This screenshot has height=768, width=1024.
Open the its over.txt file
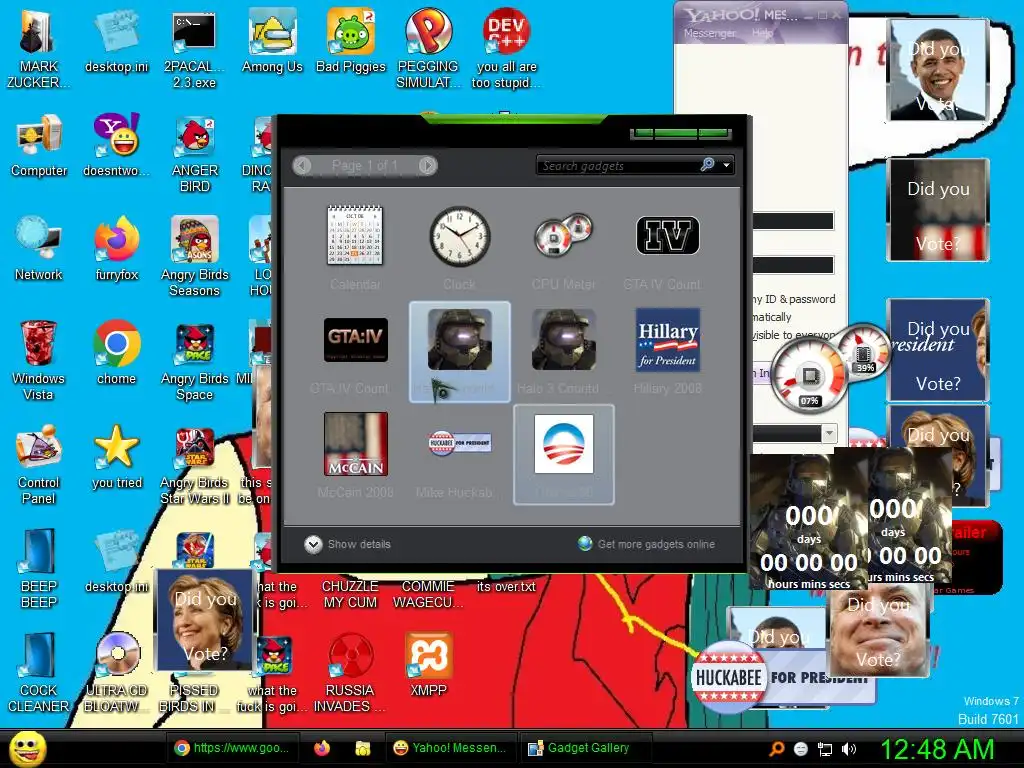(506, 586)
